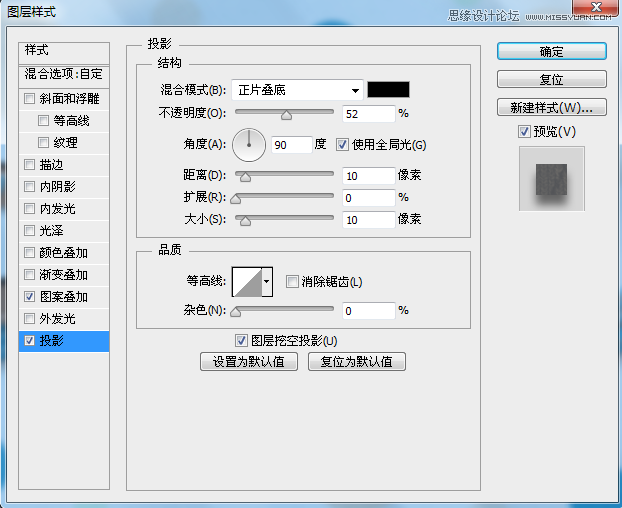Focus the 不透明度 value field showing 52
This screenshot has height=508, width=622.
(x=369, y=114)
